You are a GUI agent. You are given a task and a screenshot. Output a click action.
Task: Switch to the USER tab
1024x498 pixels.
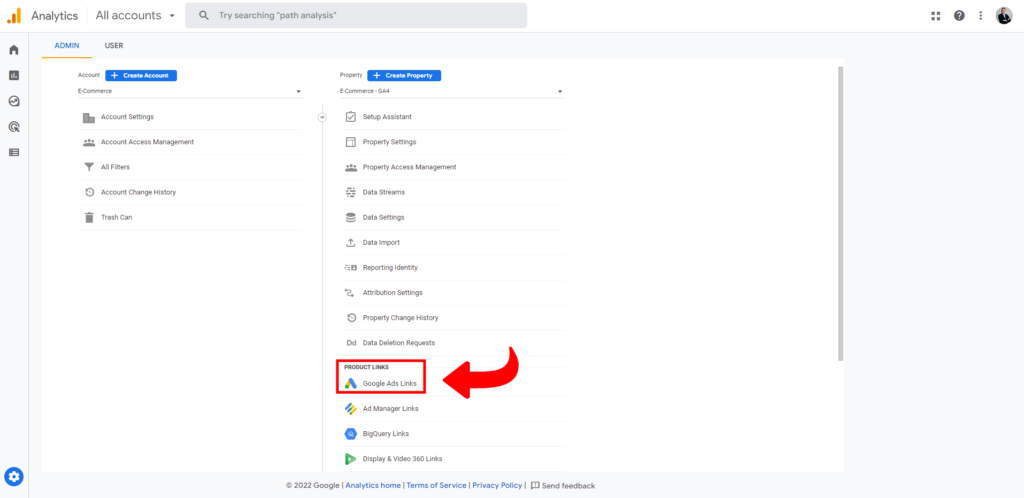[114, 46]
